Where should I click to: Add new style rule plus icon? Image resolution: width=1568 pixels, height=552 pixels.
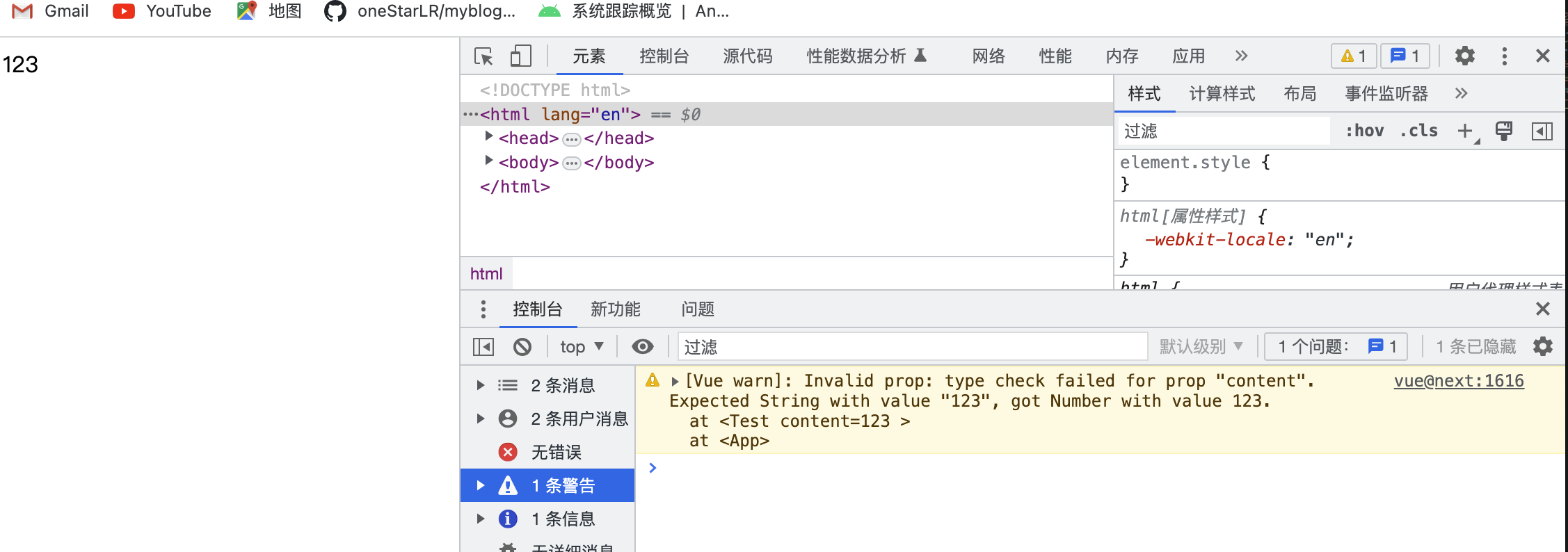[1466, 131]
